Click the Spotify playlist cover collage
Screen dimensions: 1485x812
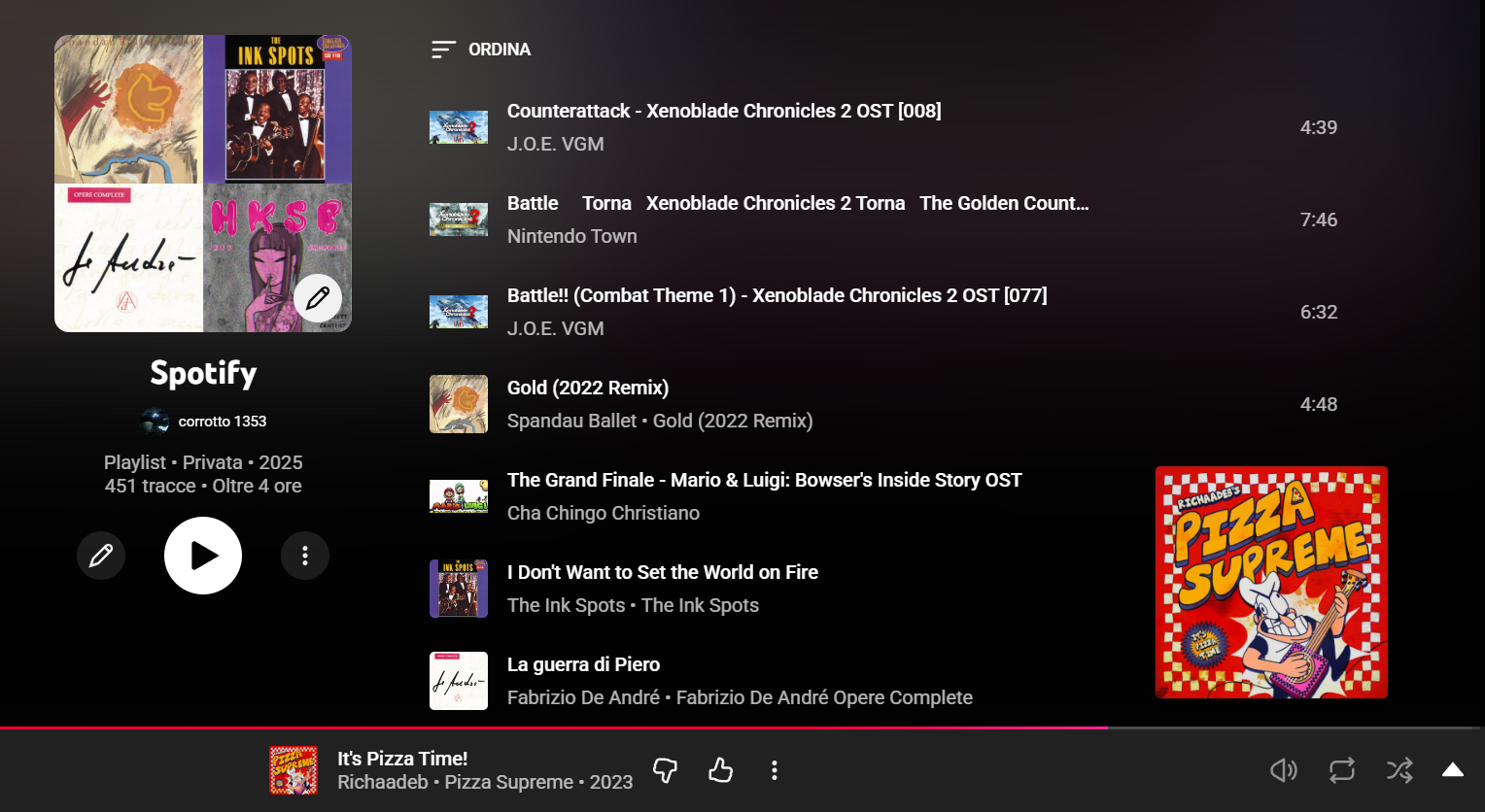coord(203,184)
